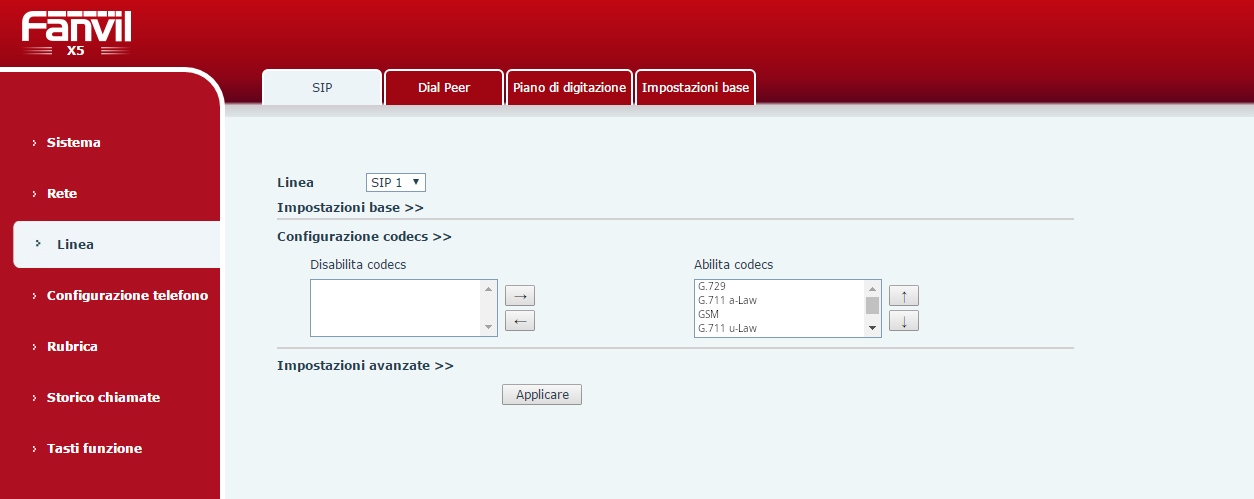Viewport: 1254px width, 499px height.
Task: Click the Disabilita codecs scrollbar up arrow
Action: tap(489, 288)
